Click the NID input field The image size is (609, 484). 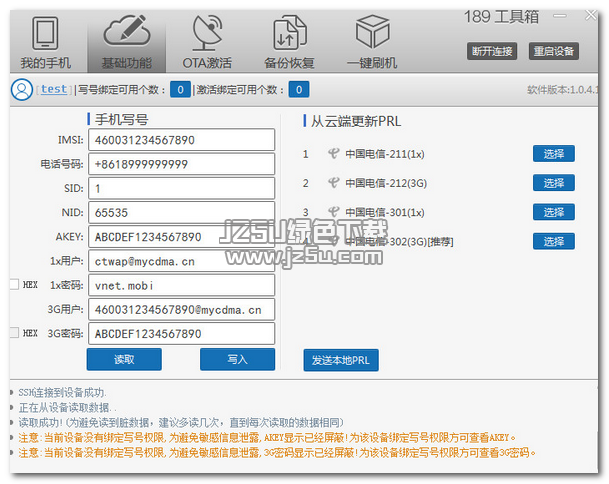[181, 212]
